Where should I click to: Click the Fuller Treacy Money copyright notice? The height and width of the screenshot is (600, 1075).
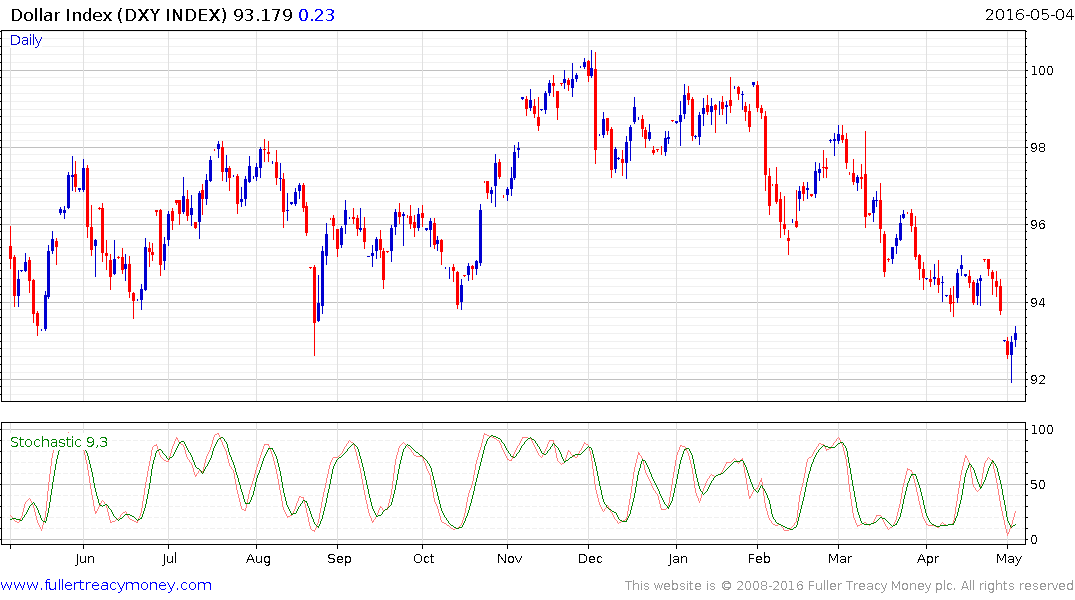pyautogui.click(x=849, y=586)
